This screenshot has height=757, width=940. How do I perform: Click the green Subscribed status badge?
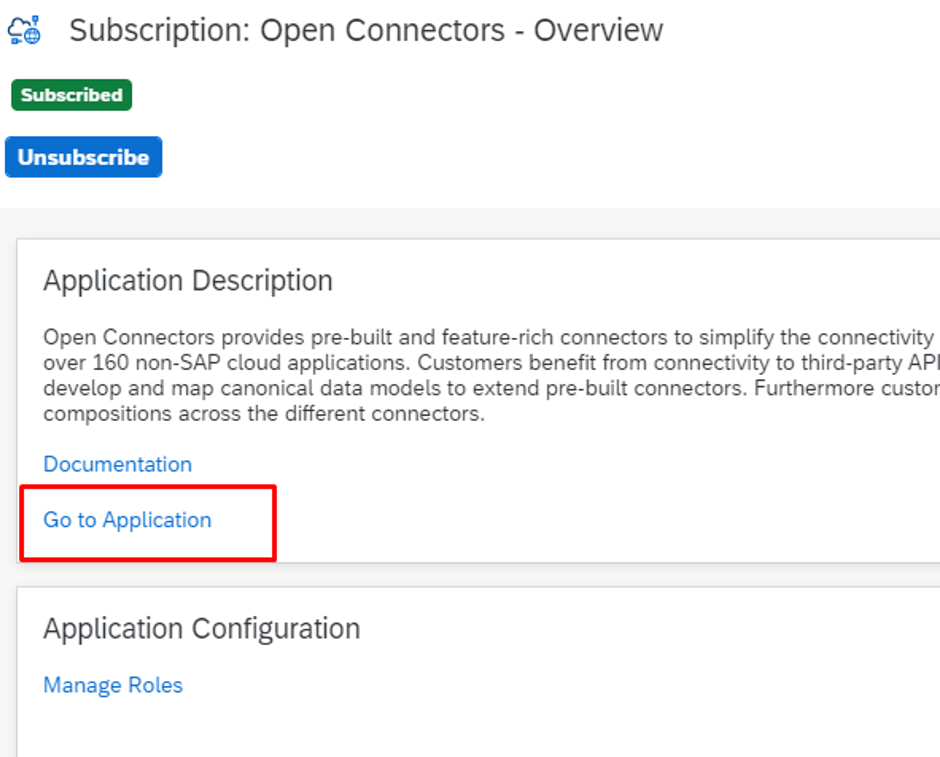pos(71,95)
